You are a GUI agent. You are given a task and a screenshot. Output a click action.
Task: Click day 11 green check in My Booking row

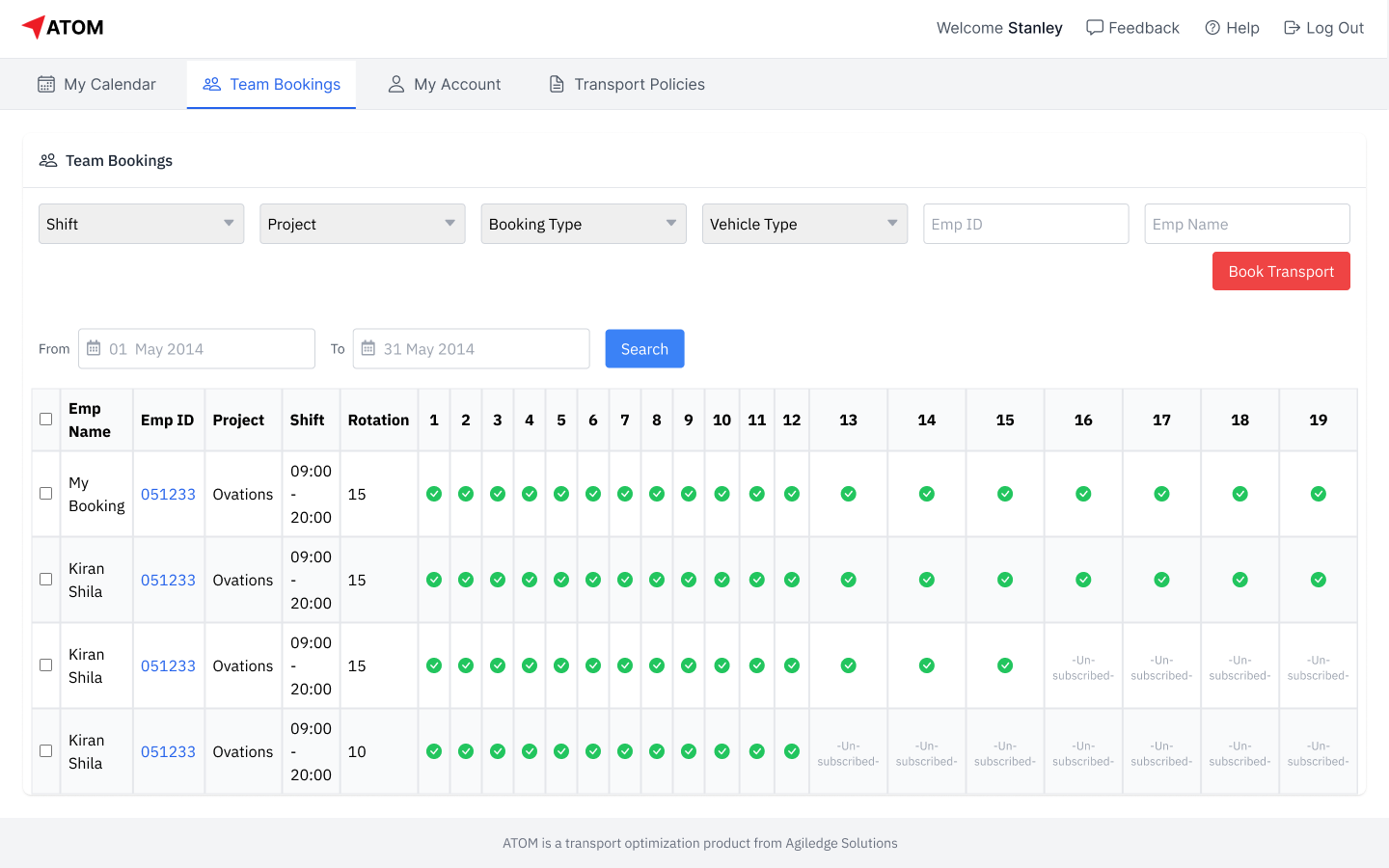[757, 494]
